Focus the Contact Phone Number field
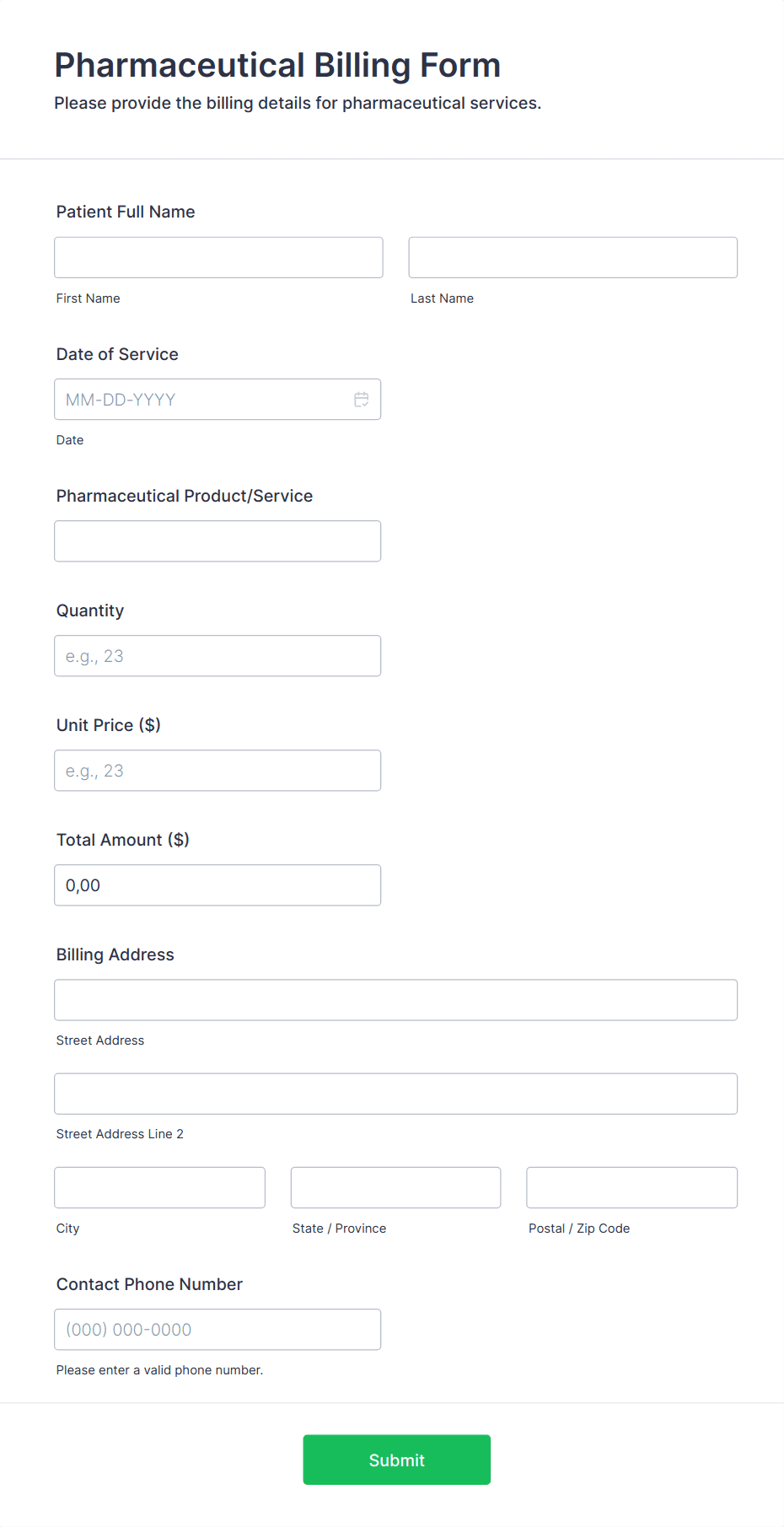Image resolution: width=784 pixels, height=1527 pixels. click(217, 1330)
